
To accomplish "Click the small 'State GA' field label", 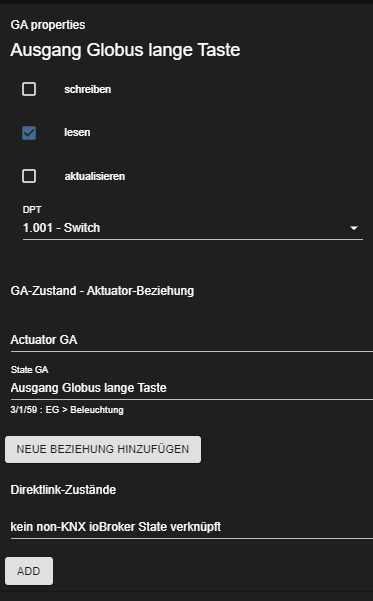I will 30,370.
